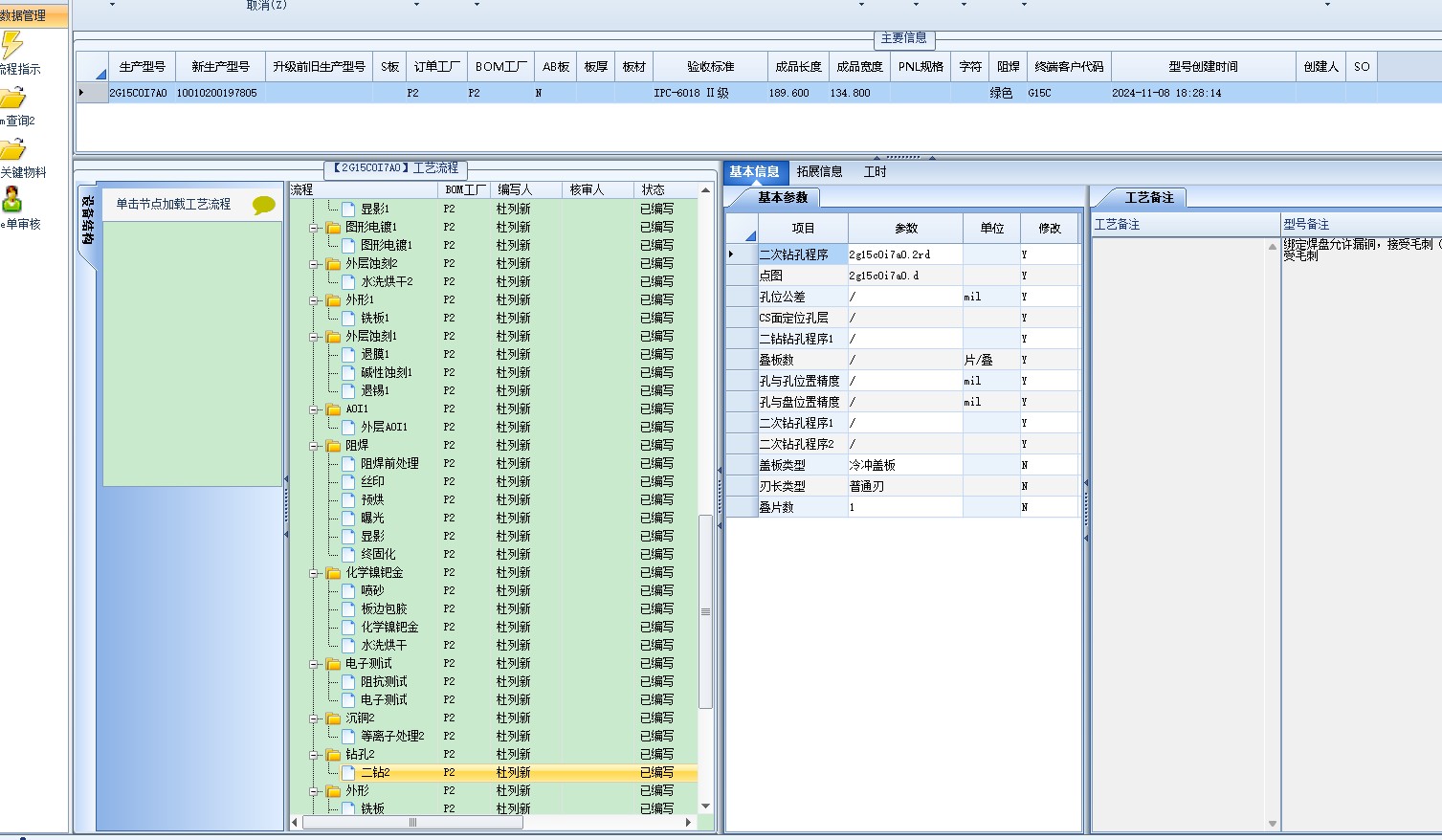
Task: Edit the 点图 parameter value field
Action: pos(905,276)
